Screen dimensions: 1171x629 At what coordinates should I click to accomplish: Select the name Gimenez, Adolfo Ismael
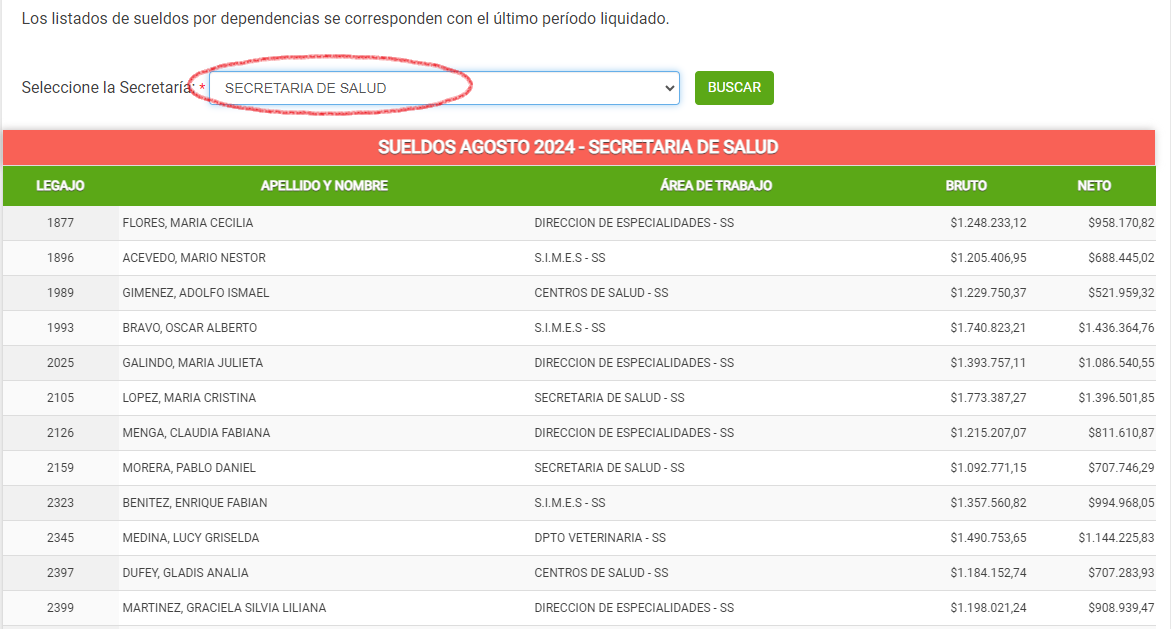coord(196,293)
